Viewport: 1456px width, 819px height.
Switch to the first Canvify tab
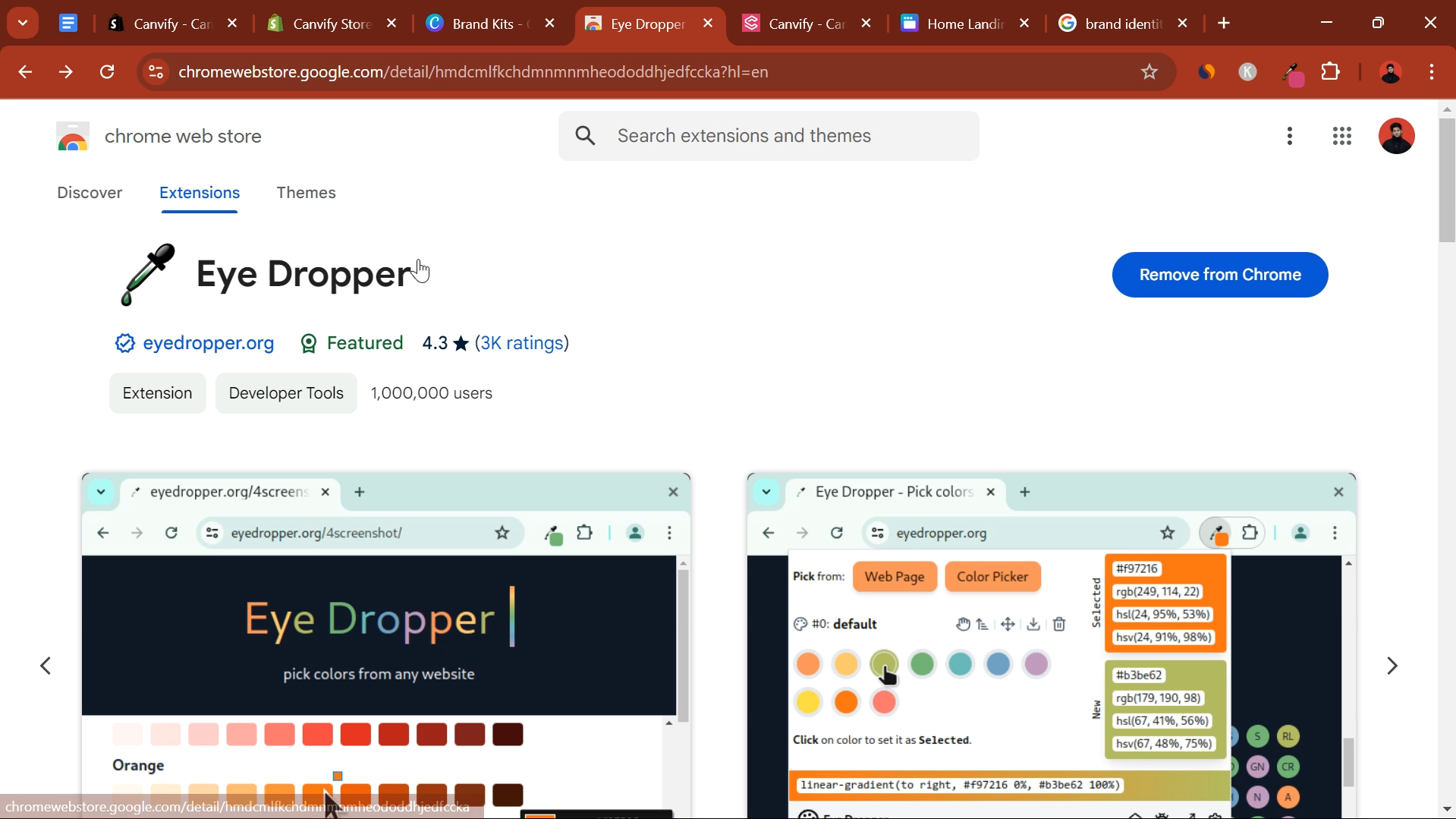point(171,24)
